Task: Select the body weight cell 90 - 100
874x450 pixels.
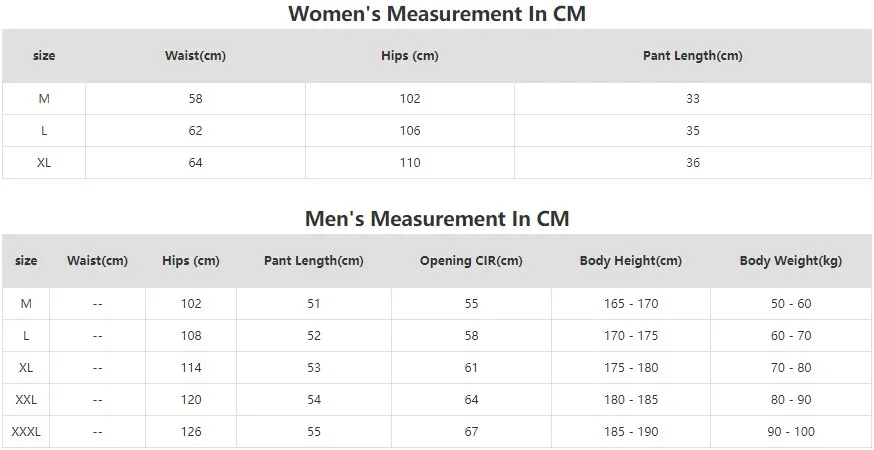Action: click(x=791, y=432)
